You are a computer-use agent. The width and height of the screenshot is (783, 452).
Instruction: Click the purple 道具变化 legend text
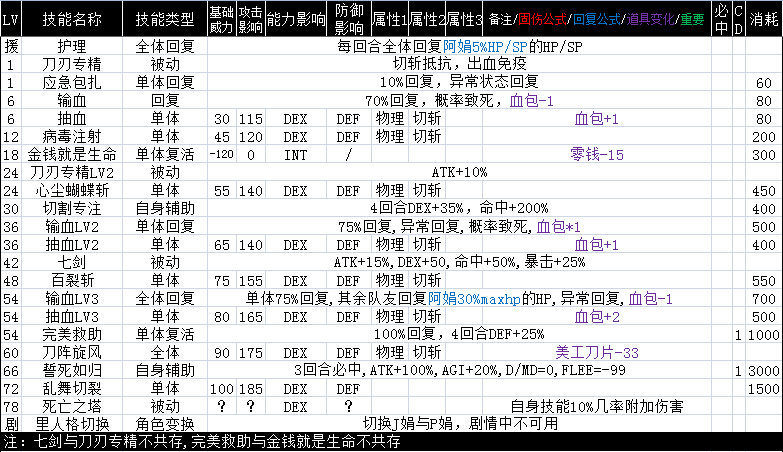point(651,19)
